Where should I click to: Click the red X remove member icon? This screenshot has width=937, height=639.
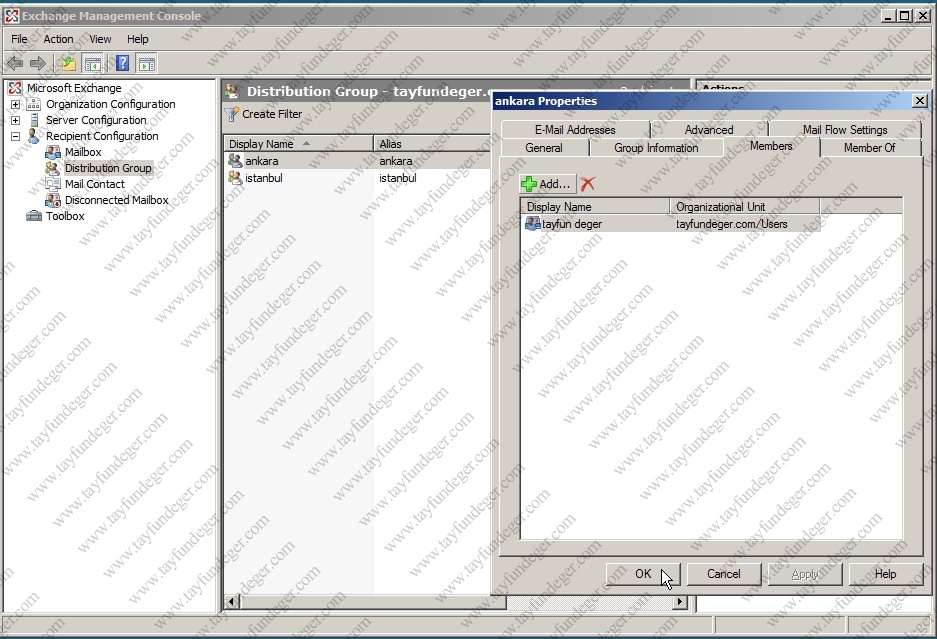(587, 184)
